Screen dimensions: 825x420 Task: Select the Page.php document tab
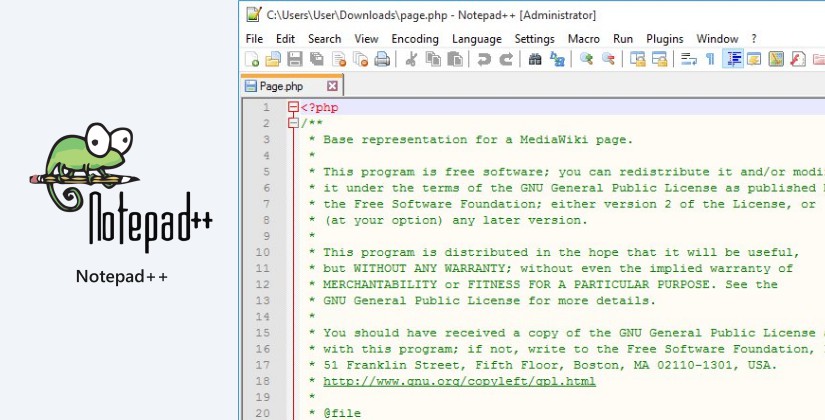[282, 86]
